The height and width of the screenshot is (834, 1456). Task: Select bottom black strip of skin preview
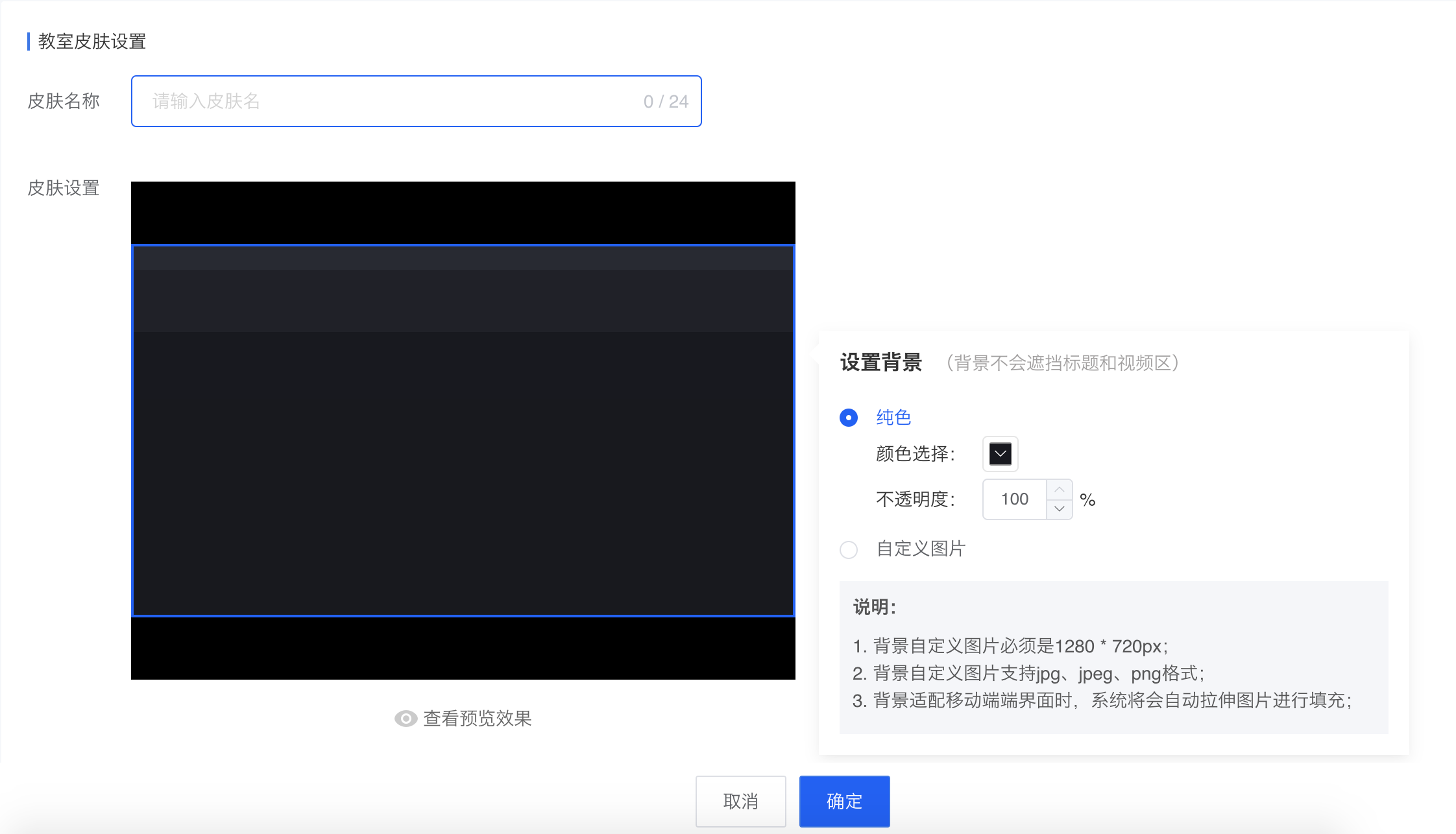[463, 648]
